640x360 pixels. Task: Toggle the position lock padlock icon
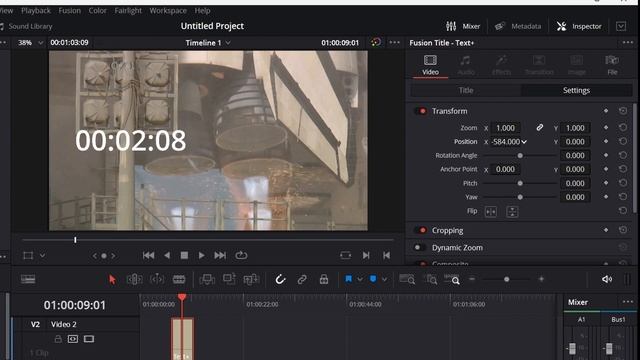click(324, 280)
